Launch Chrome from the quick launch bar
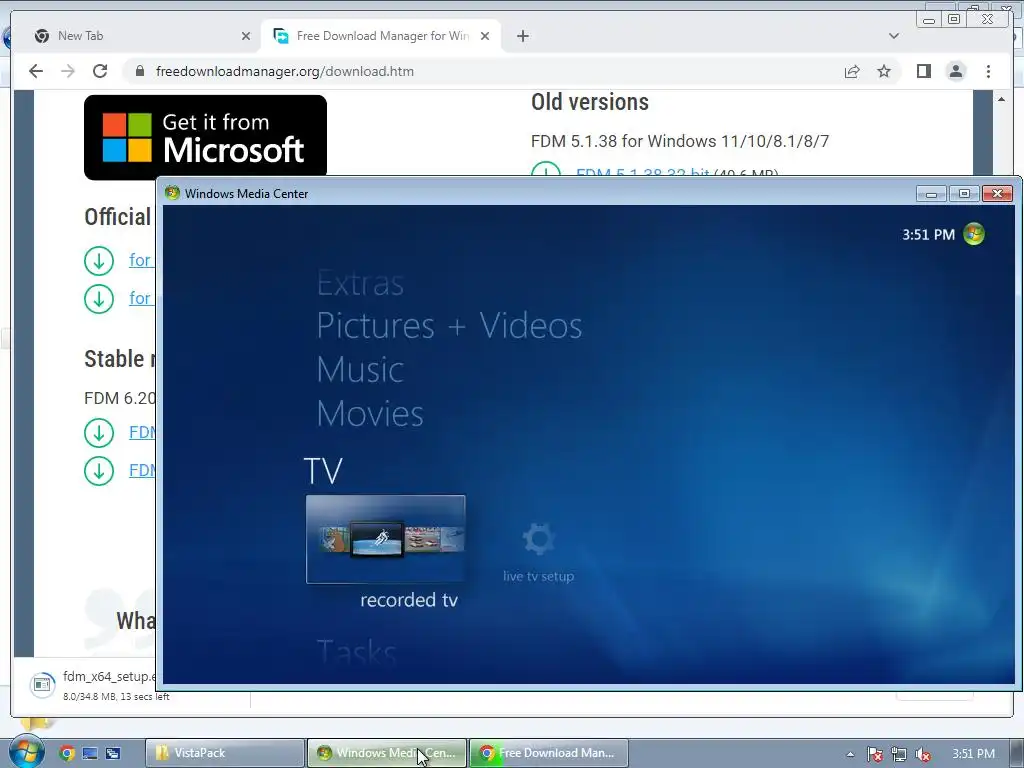The height and width of the screenshot is (768, 1024). click(67, 753)
